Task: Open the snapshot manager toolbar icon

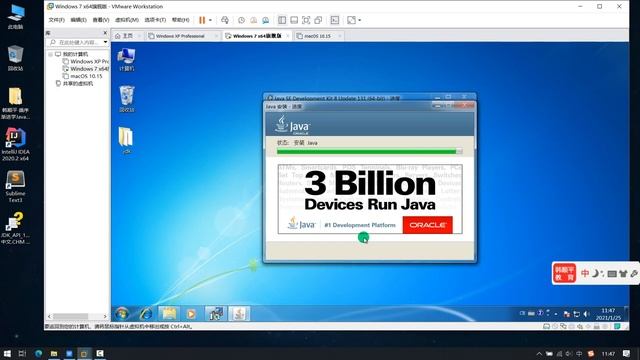Action: (266, 20)
